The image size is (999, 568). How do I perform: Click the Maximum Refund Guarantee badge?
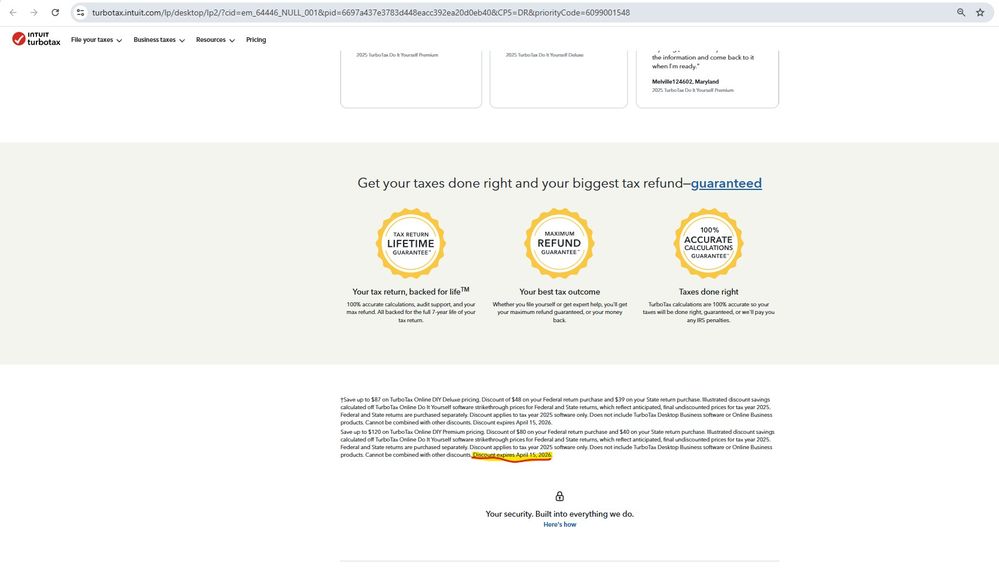559,243
